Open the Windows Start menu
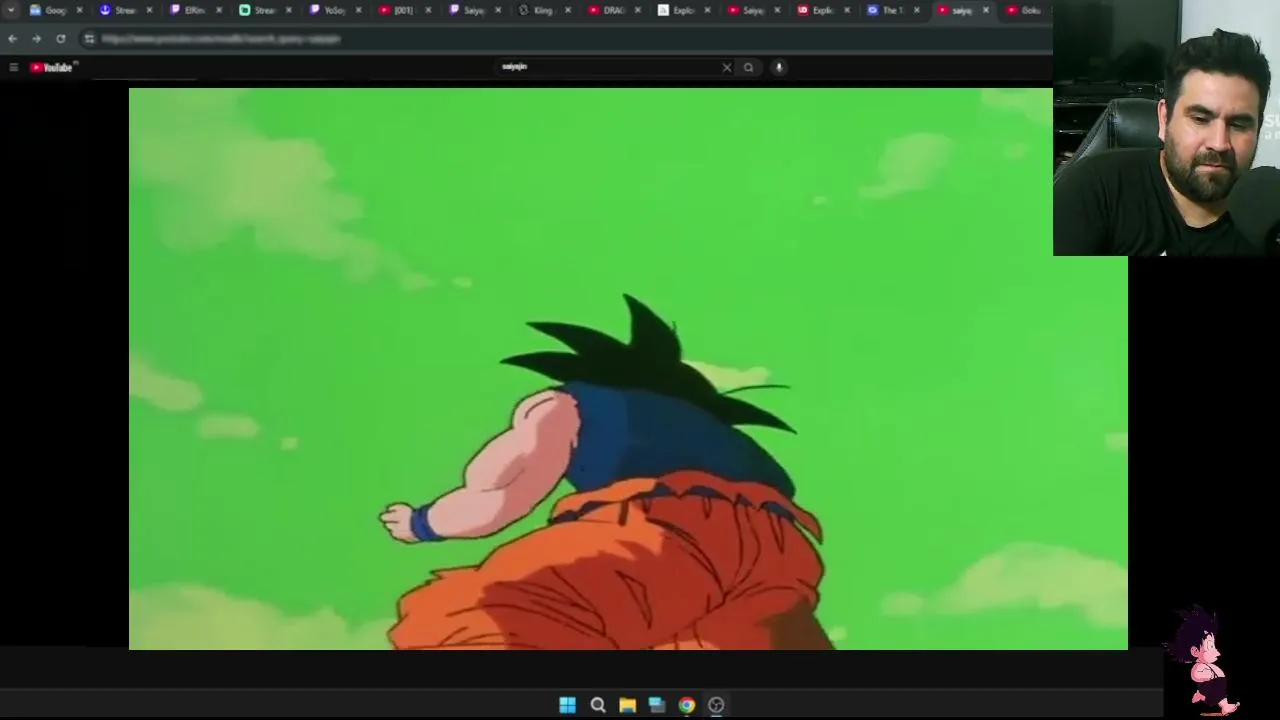The image size is (1280, 720). click(x=567, y=705)
